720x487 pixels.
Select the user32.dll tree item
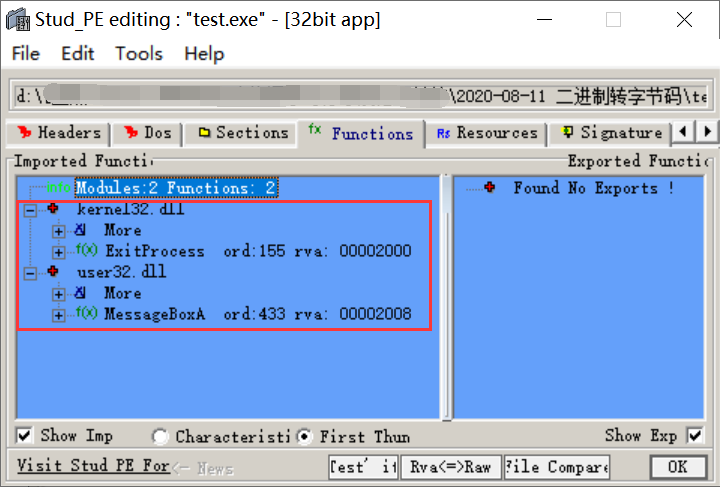click(122, 272)
